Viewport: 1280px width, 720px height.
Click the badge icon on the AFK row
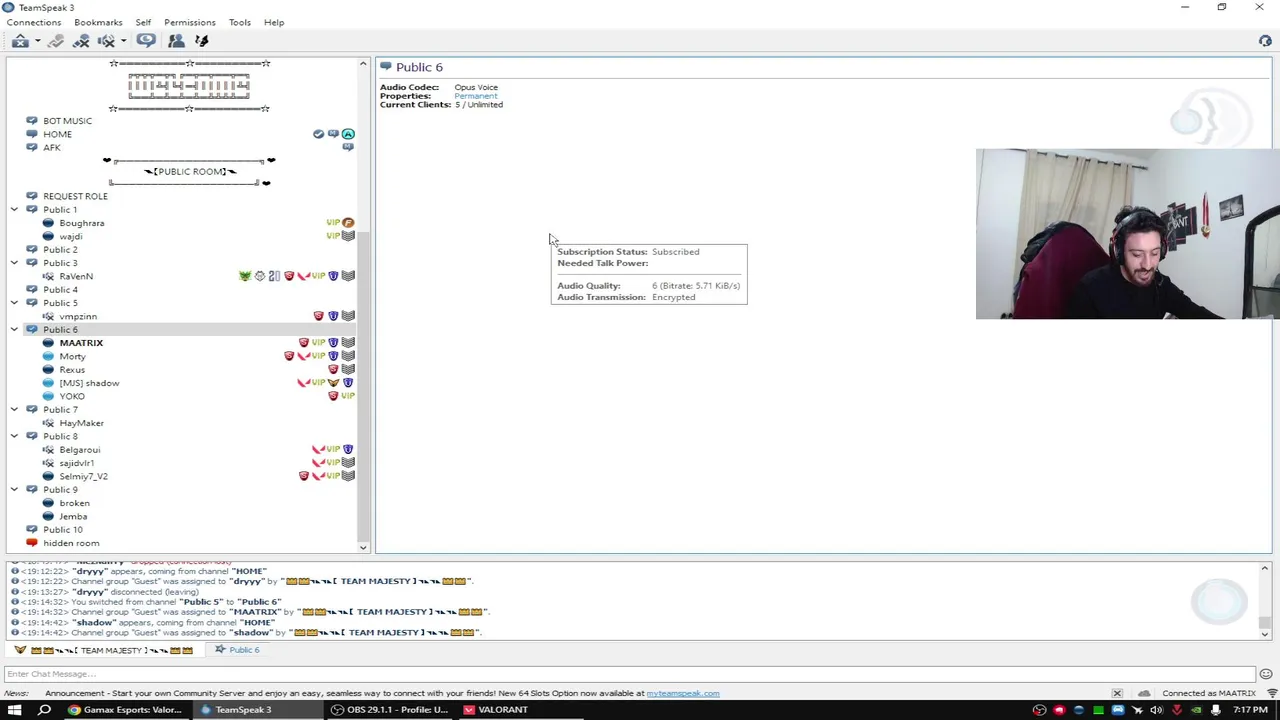coord(348,147)
